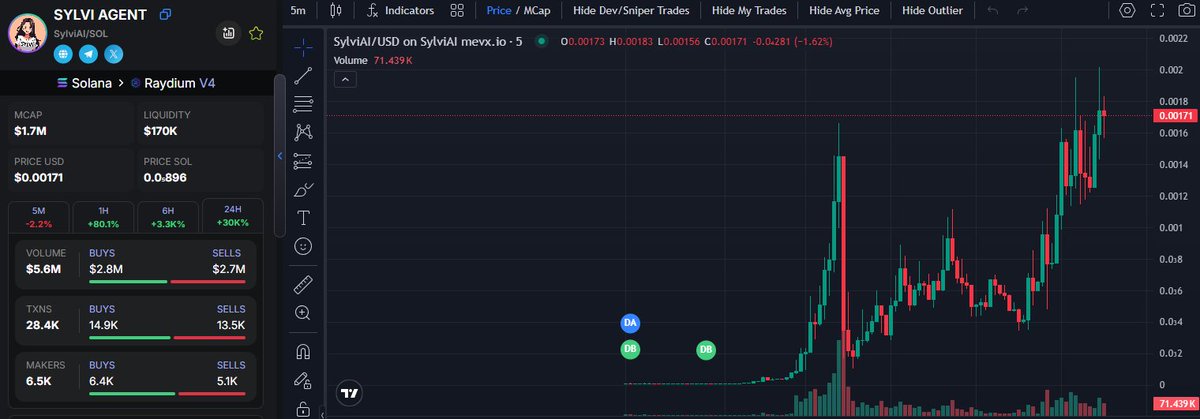Click the SYLVI AGENT avatar image

point(27,33)
